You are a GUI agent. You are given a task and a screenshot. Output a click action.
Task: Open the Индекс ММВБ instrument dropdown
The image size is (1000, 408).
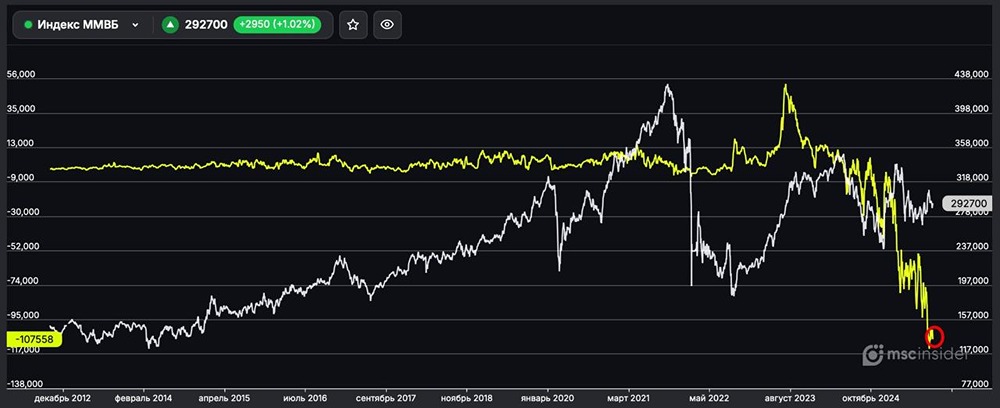tap(82, 25)
